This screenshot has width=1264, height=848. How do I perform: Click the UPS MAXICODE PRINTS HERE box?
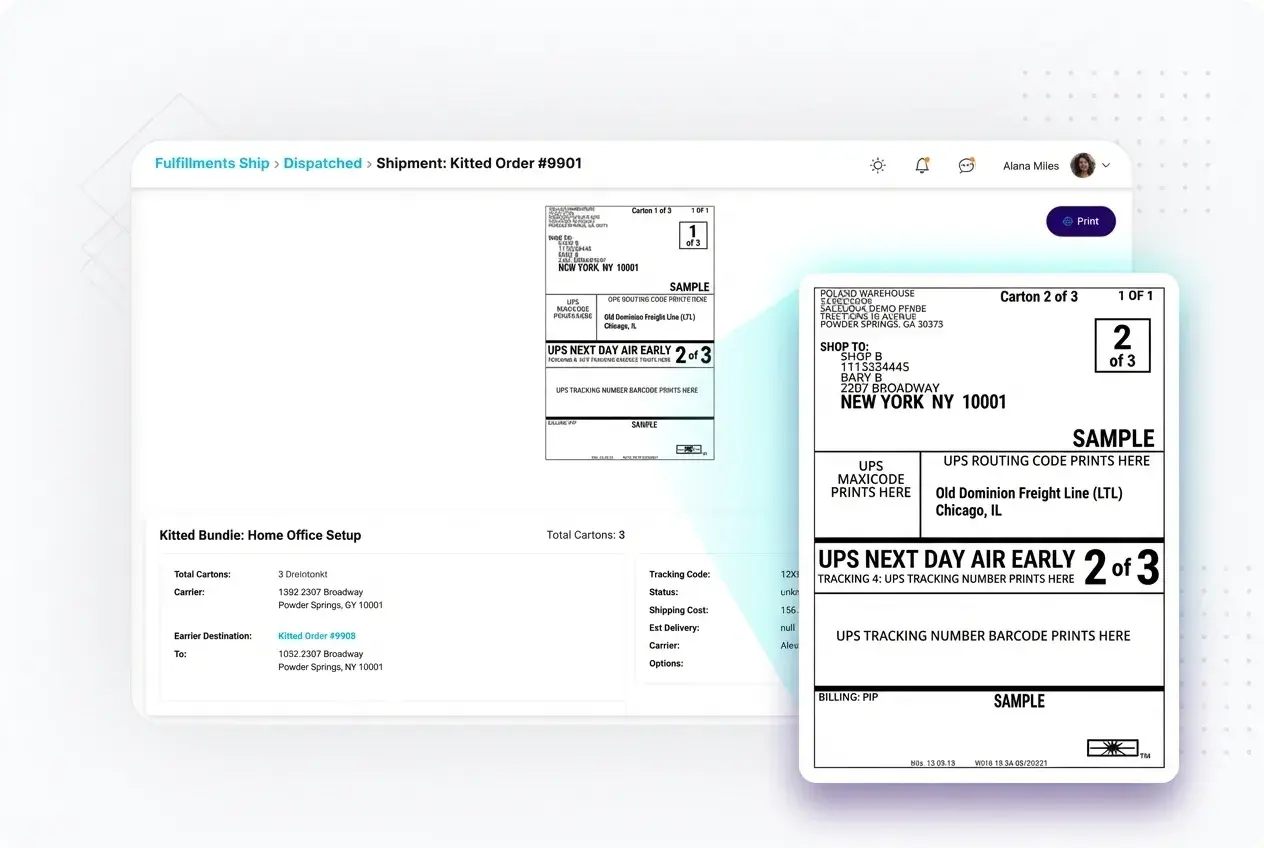tap(868, 493)
